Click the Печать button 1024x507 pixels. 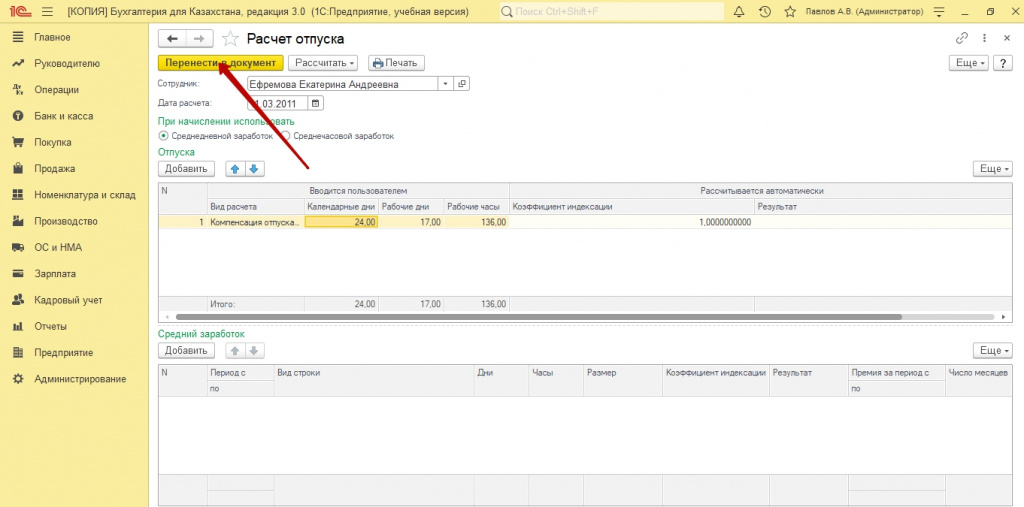point(393,62)
